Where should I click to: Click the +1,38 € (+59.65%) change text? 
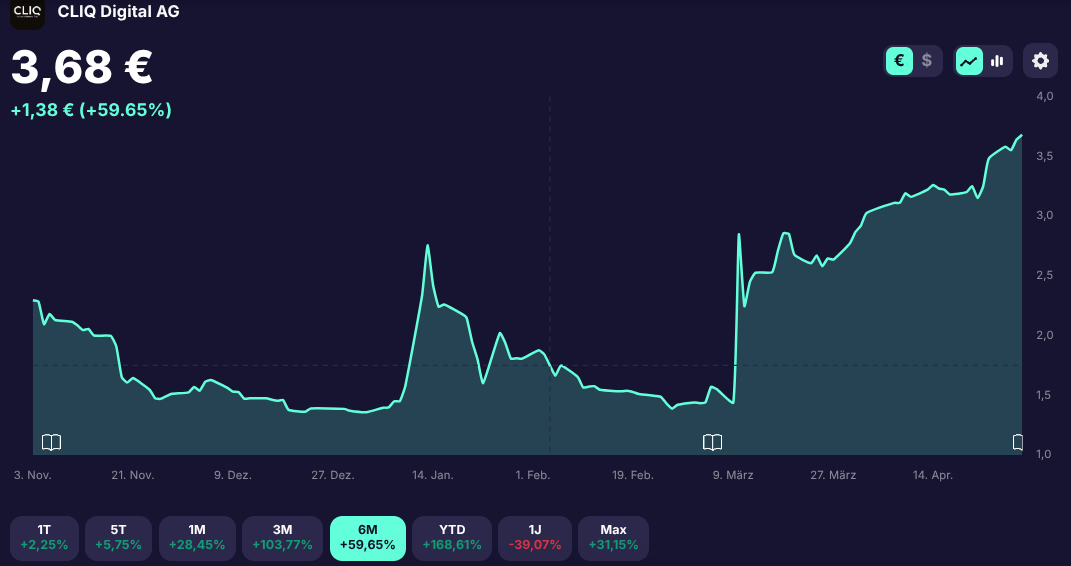coord(91,110)
